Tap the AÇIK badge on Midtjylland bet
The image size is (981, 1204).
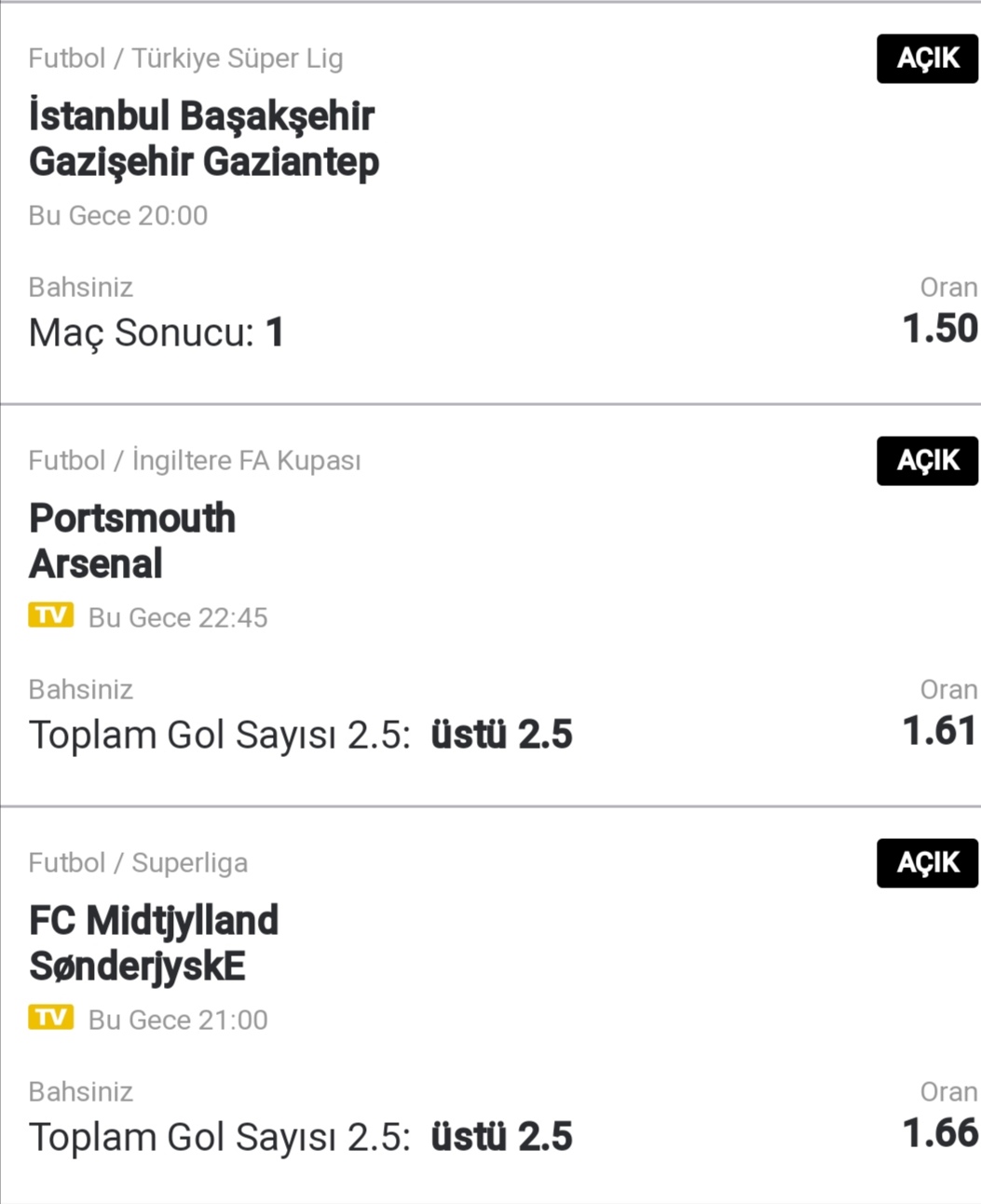pyautogui.click(x=927, y=863)
